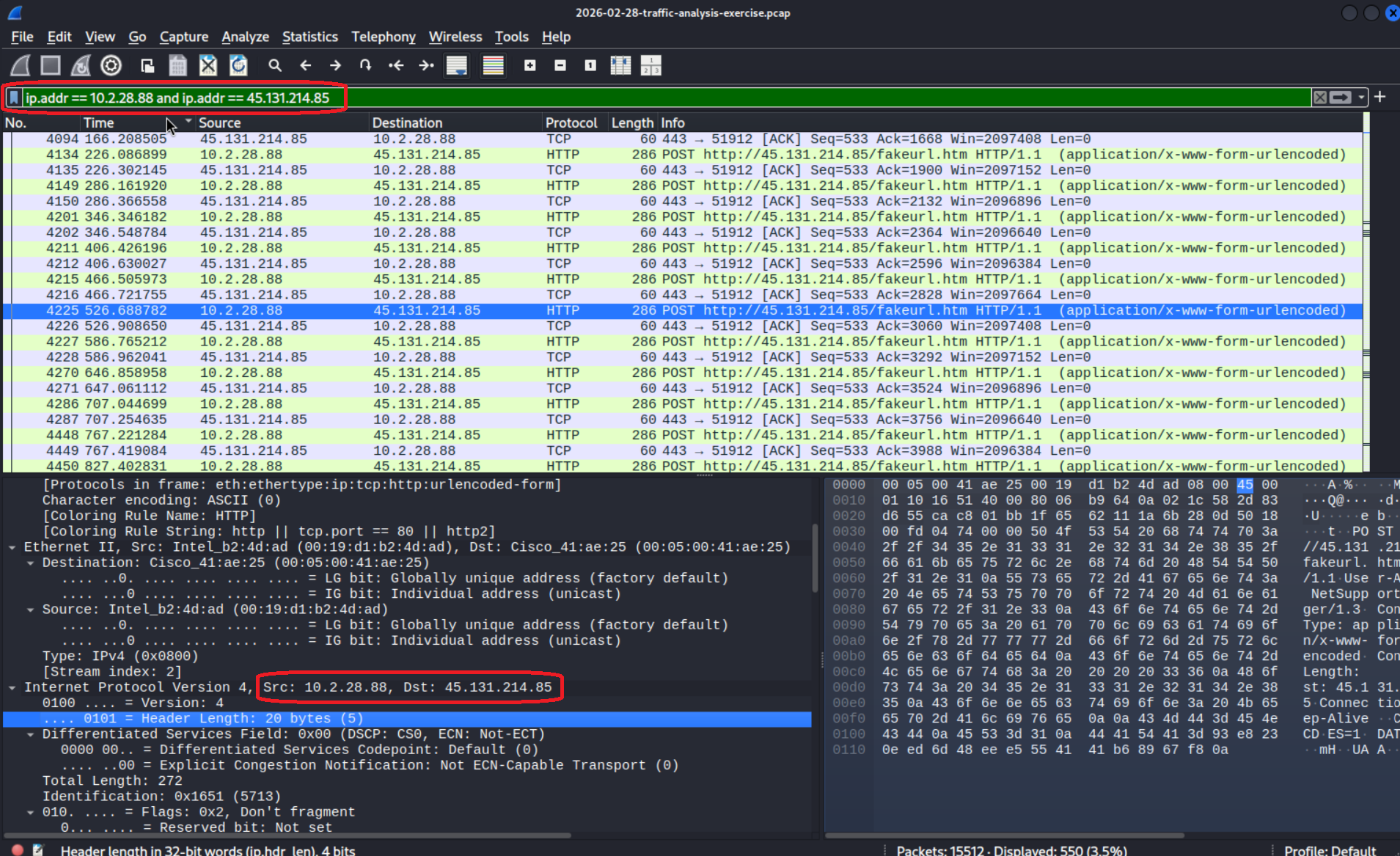Select packet 4134 POST row
Screen dimensions: 1400x856
[682, 155]
